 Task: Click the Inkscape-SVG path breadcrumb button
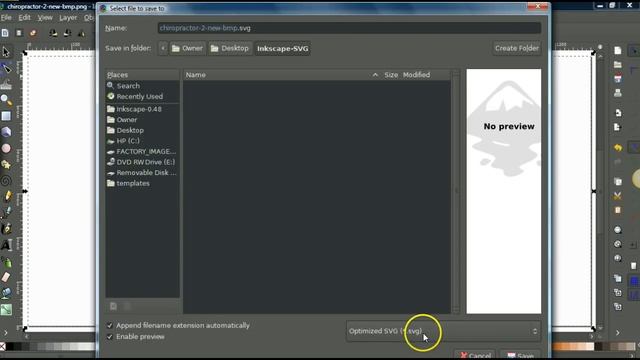click(282, 49)
